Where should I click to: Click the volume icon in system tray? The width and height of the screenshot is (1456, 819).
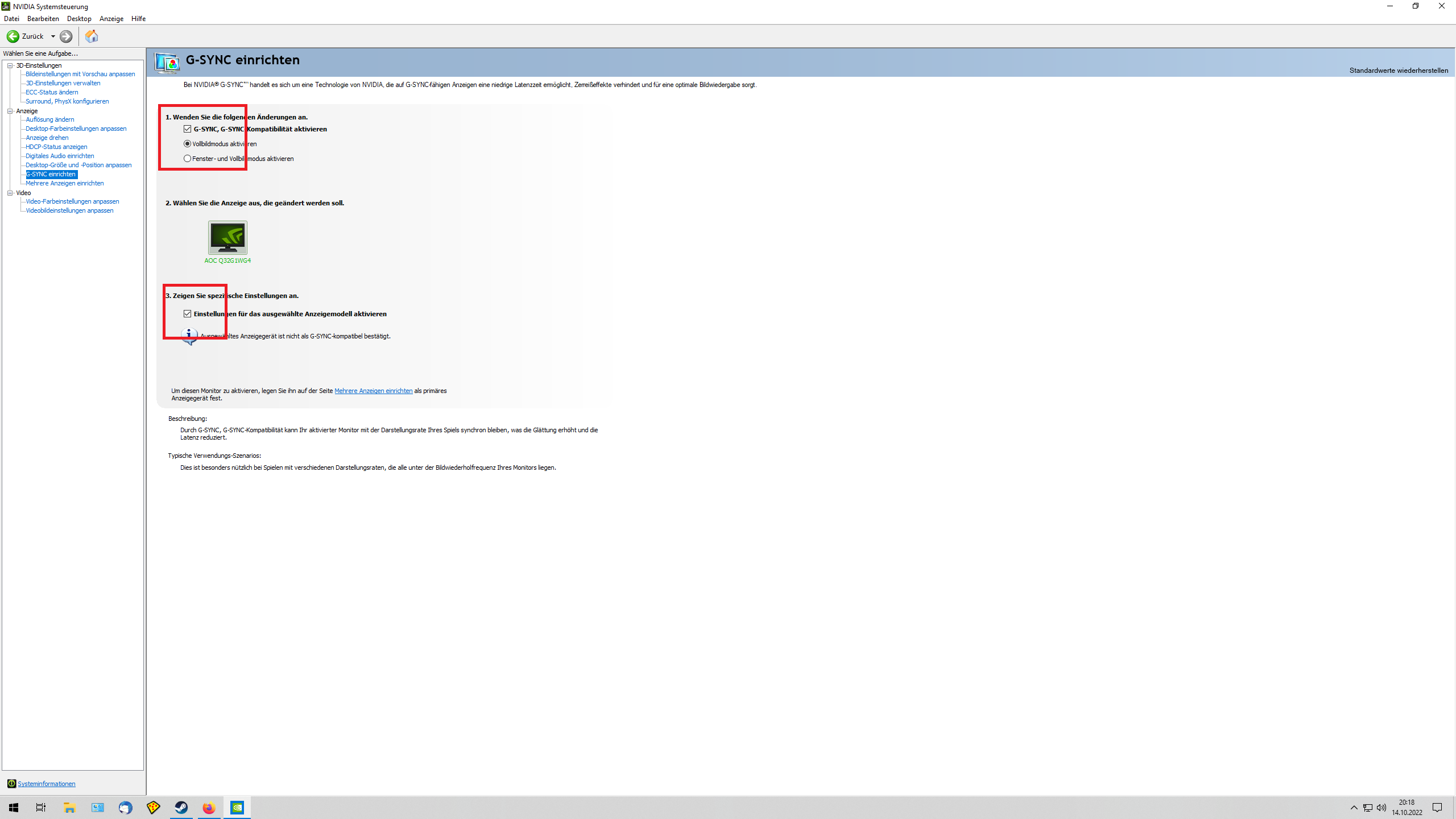(1381, 808)
